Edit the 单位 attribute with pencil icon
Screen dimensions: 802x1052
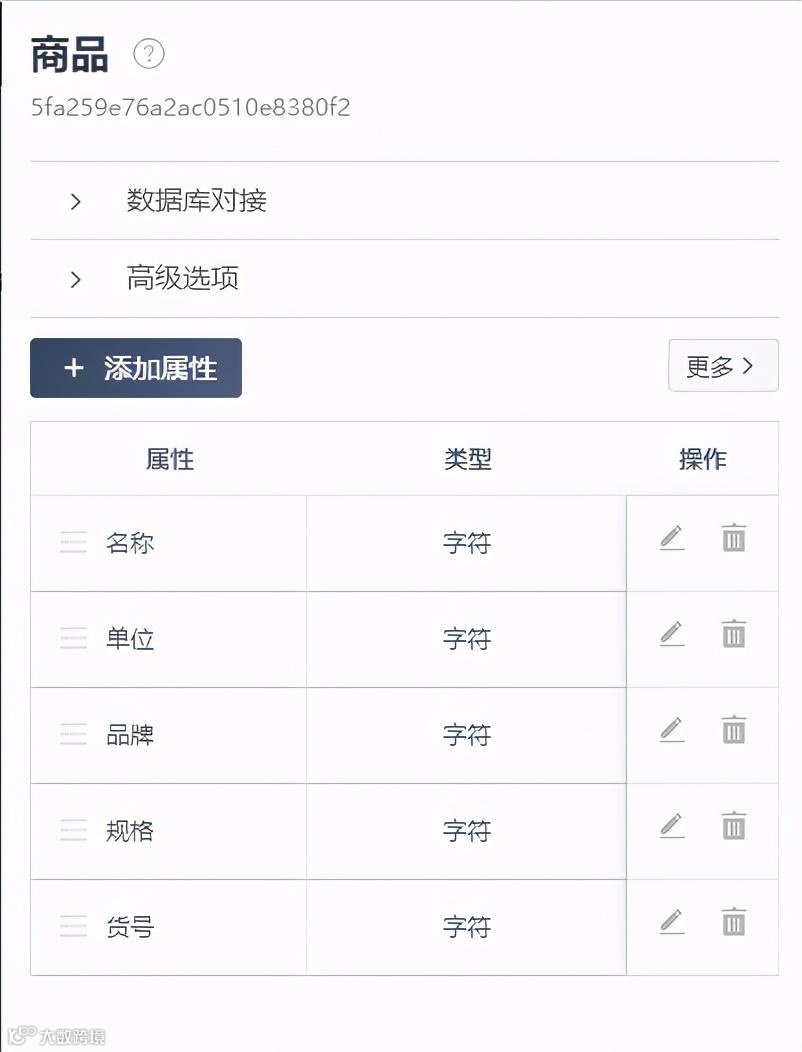pyautogui.click(x=672, y=634)
